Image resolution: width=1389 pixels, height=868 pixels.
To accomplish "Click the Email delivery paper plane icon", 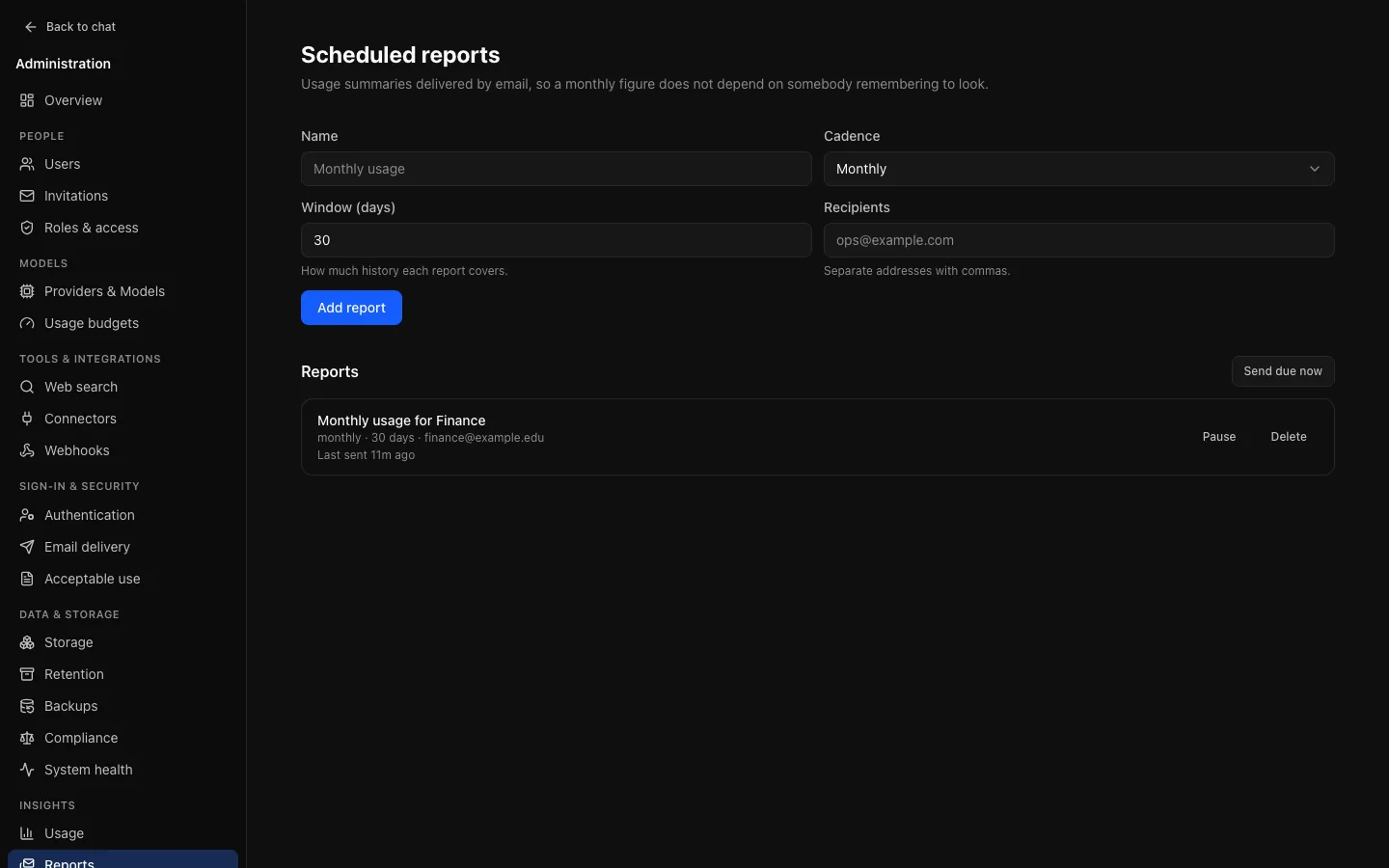I will (x=27, y=547).
